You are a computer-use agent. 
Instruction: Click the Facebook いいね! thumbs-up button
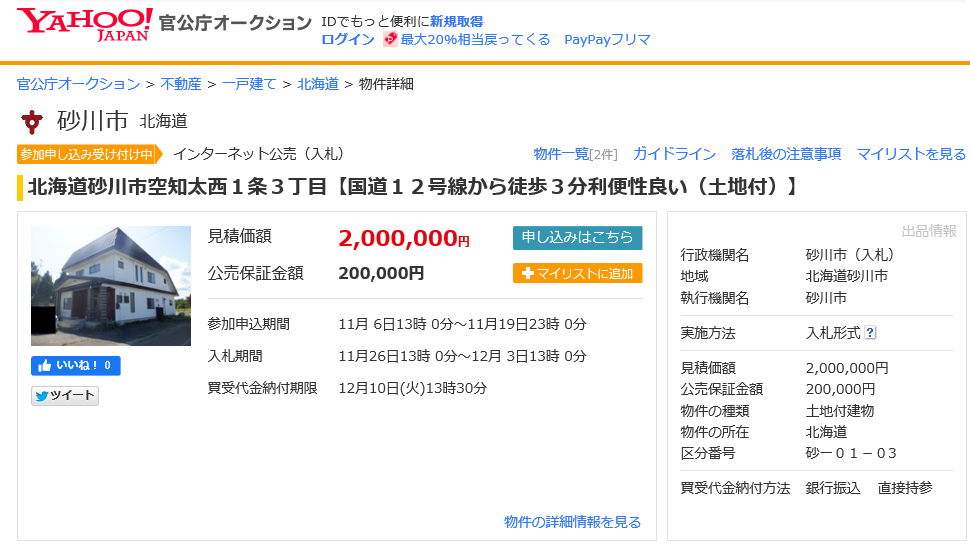pos(76,366)
